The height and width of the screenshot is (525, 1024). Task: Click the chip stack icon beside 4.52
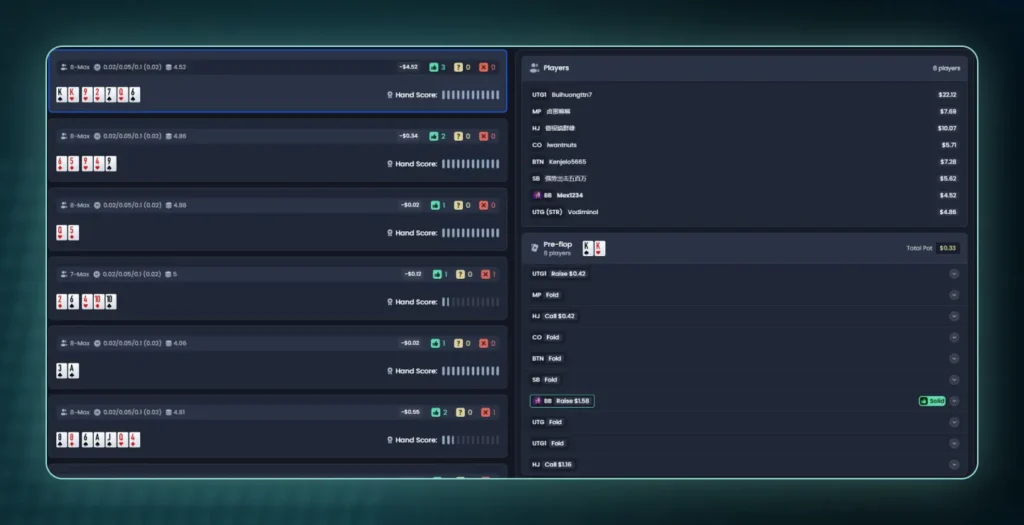tap(169, 67)
